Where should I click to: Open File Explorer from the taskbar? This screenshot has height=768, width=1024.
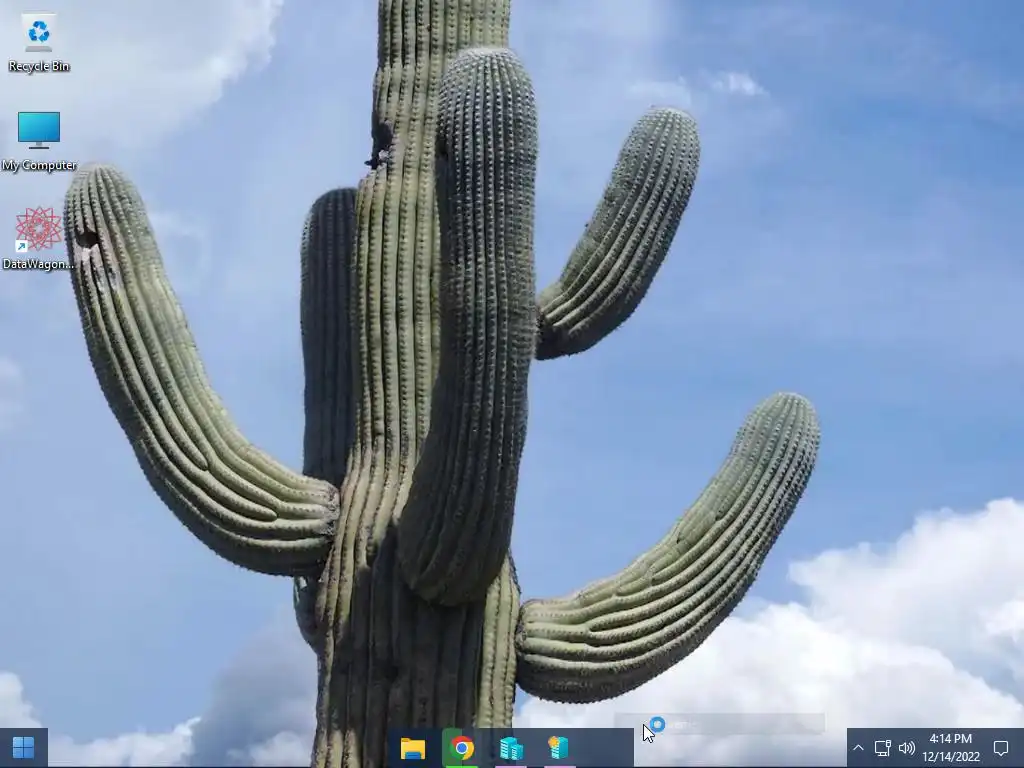tap(413, 748)
